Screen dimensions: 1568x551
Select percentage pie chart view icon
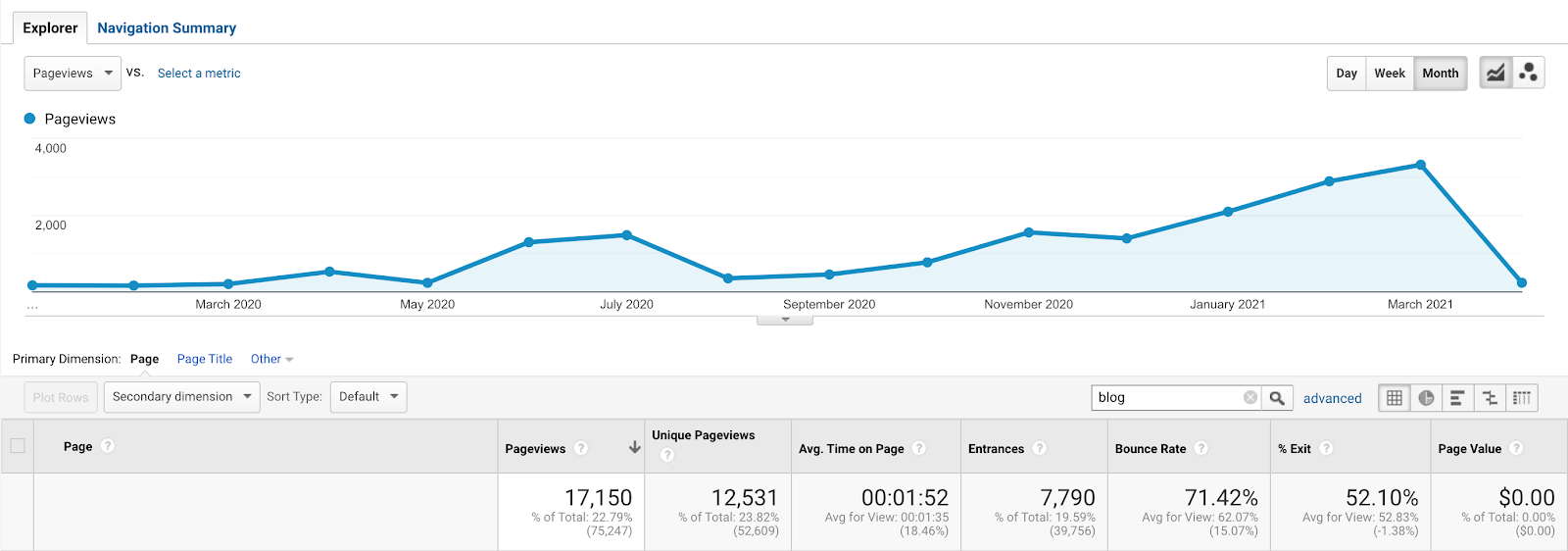click(x=1426, y=398)
